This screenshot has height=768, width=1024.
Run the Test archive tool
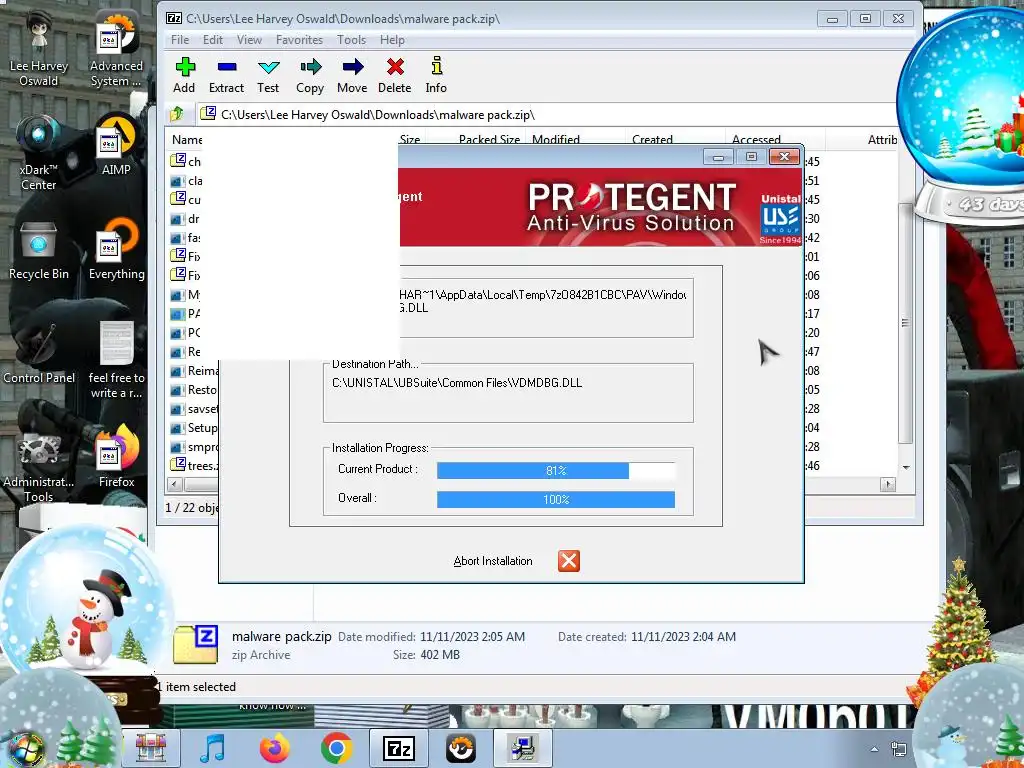[268, 76]
